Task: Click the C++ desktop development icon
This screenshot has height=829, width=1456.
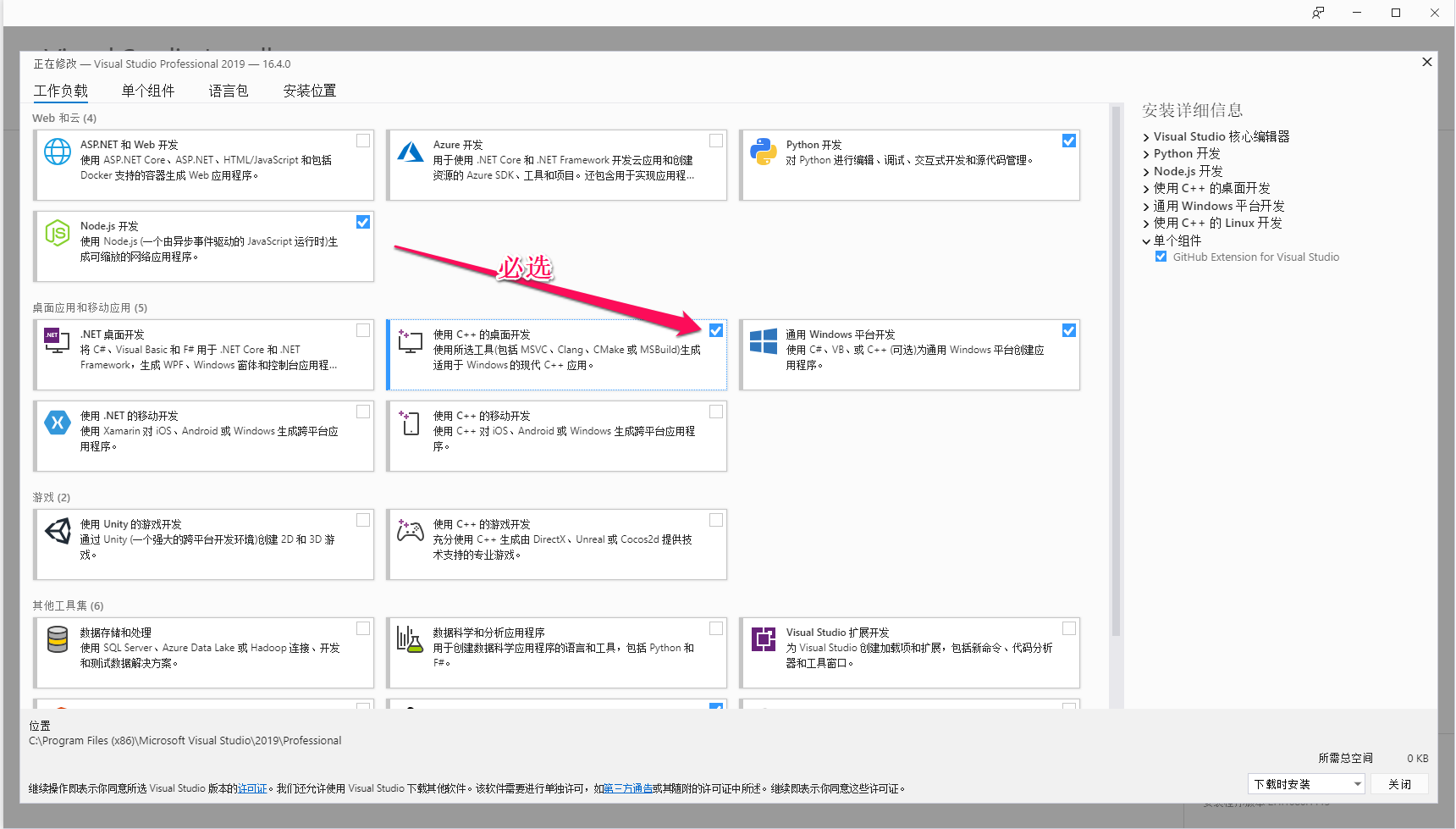Action: [x=411, y=341]
